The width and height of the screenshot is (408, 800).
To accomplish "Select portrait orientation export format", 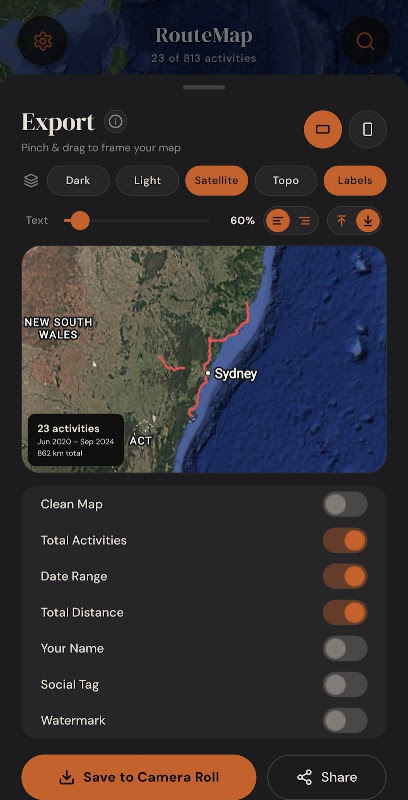I will 368,130.
